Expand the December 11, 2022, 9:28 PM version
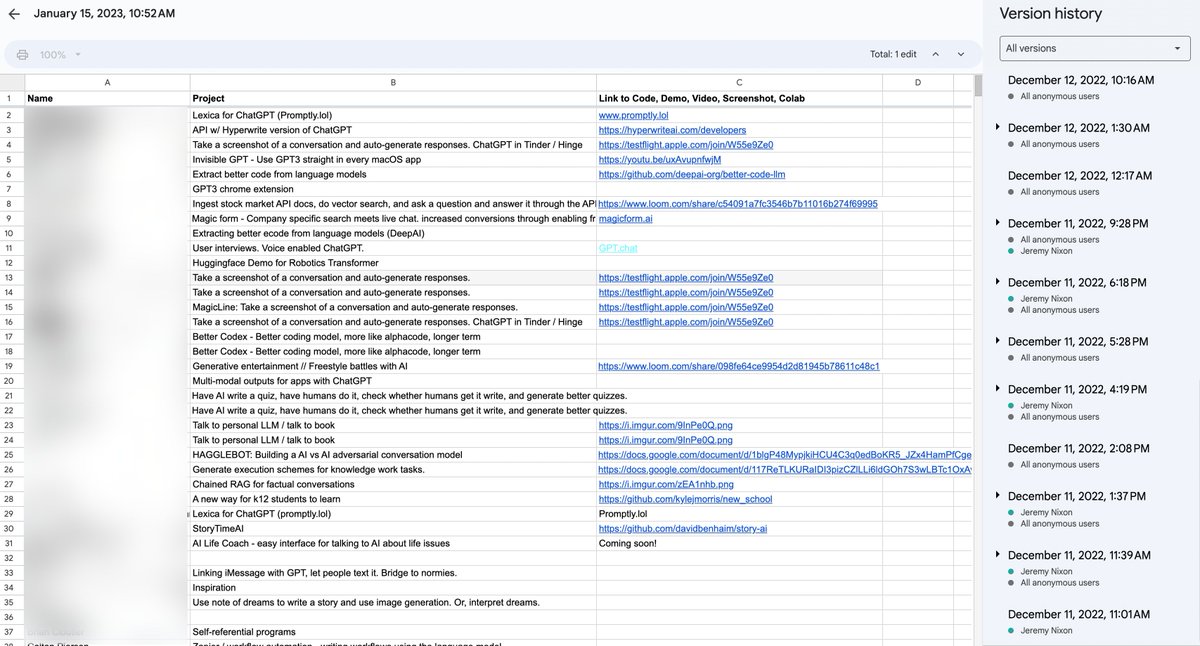 click(x=997, y=222)
